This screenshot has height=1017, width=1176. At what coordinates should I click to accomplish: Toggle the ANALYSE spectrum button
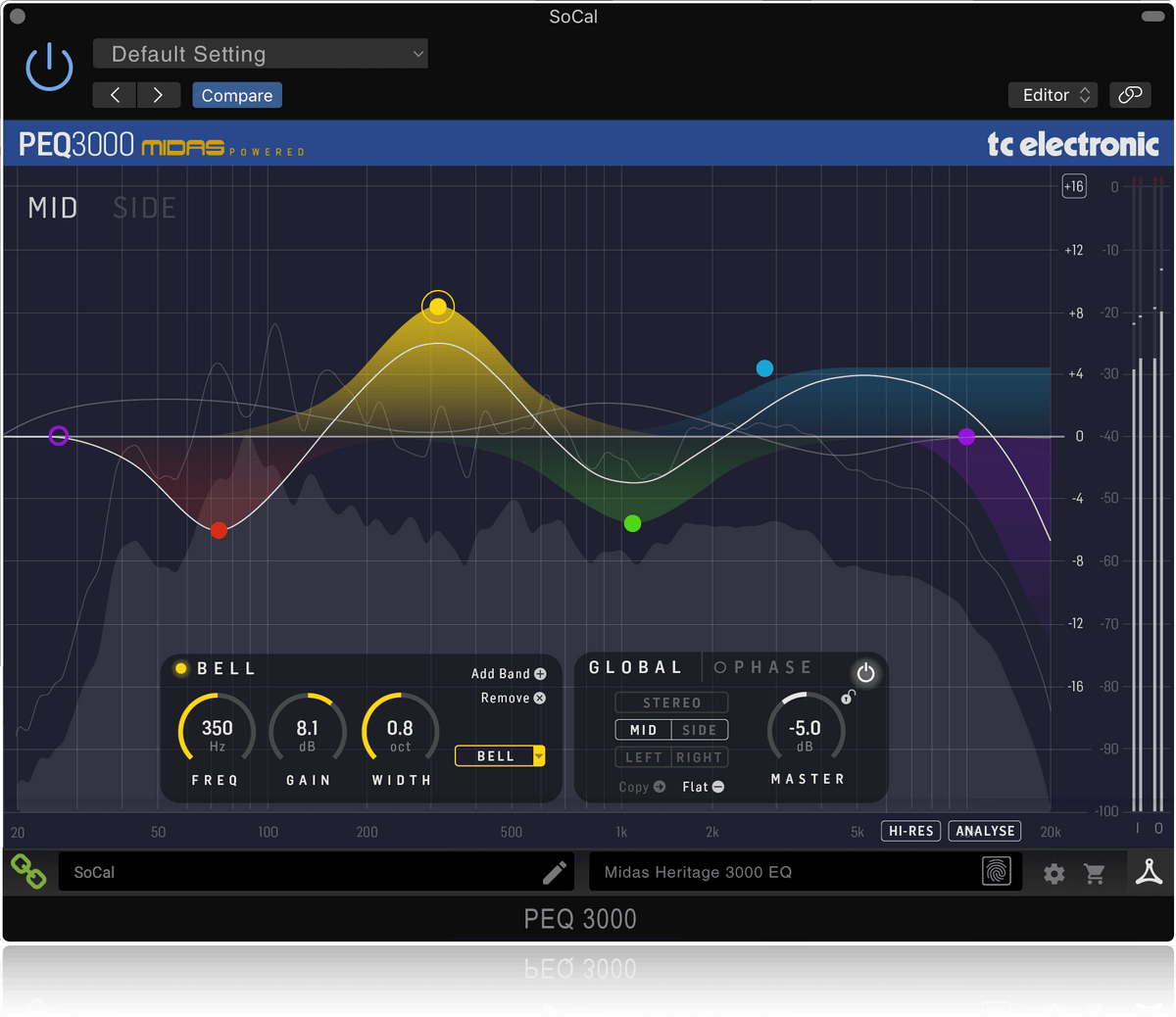[985, 831]
